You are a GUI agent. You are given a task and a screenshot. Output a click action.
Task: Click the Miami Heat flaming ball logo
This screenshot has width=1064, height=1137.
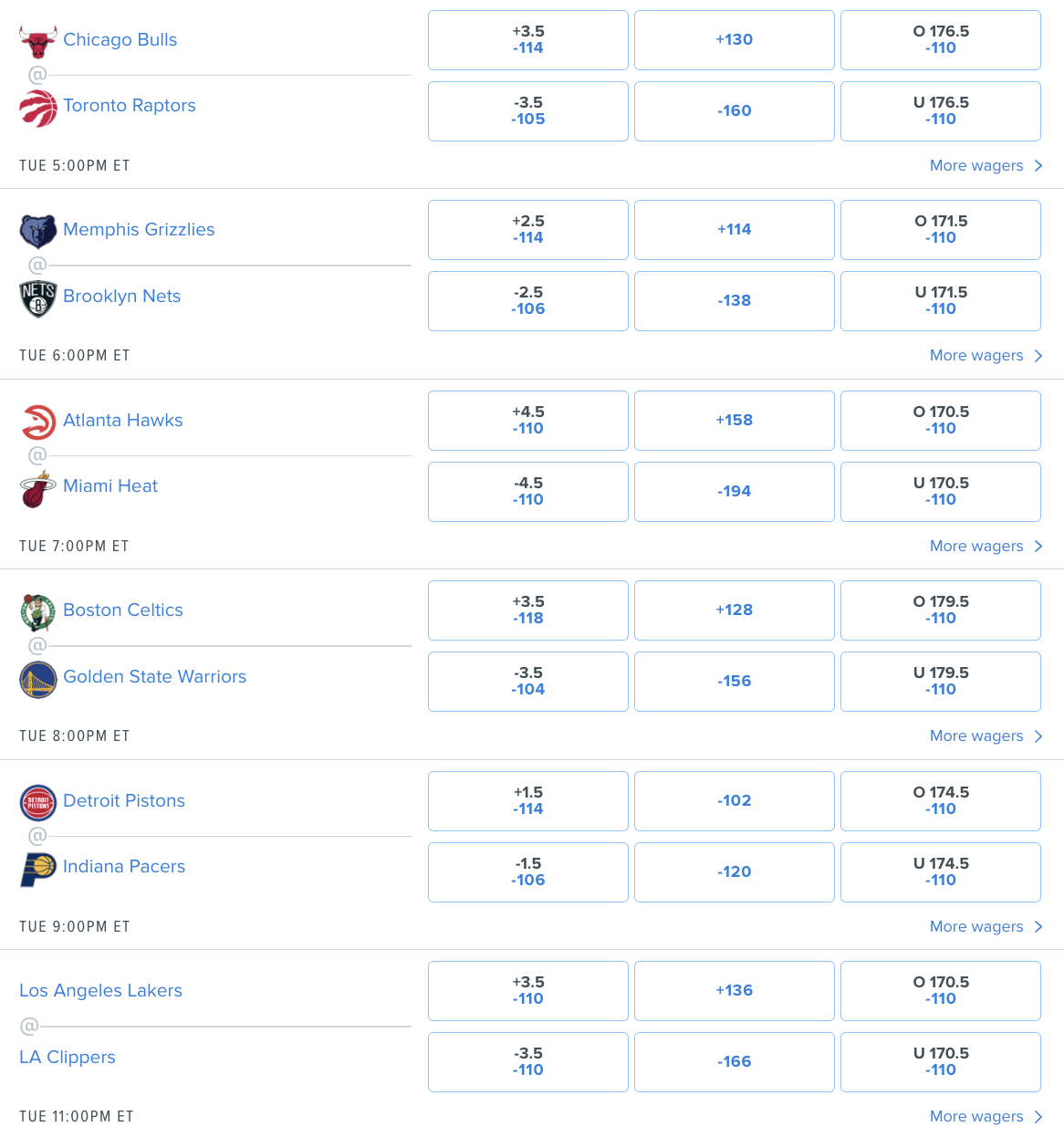38,489
